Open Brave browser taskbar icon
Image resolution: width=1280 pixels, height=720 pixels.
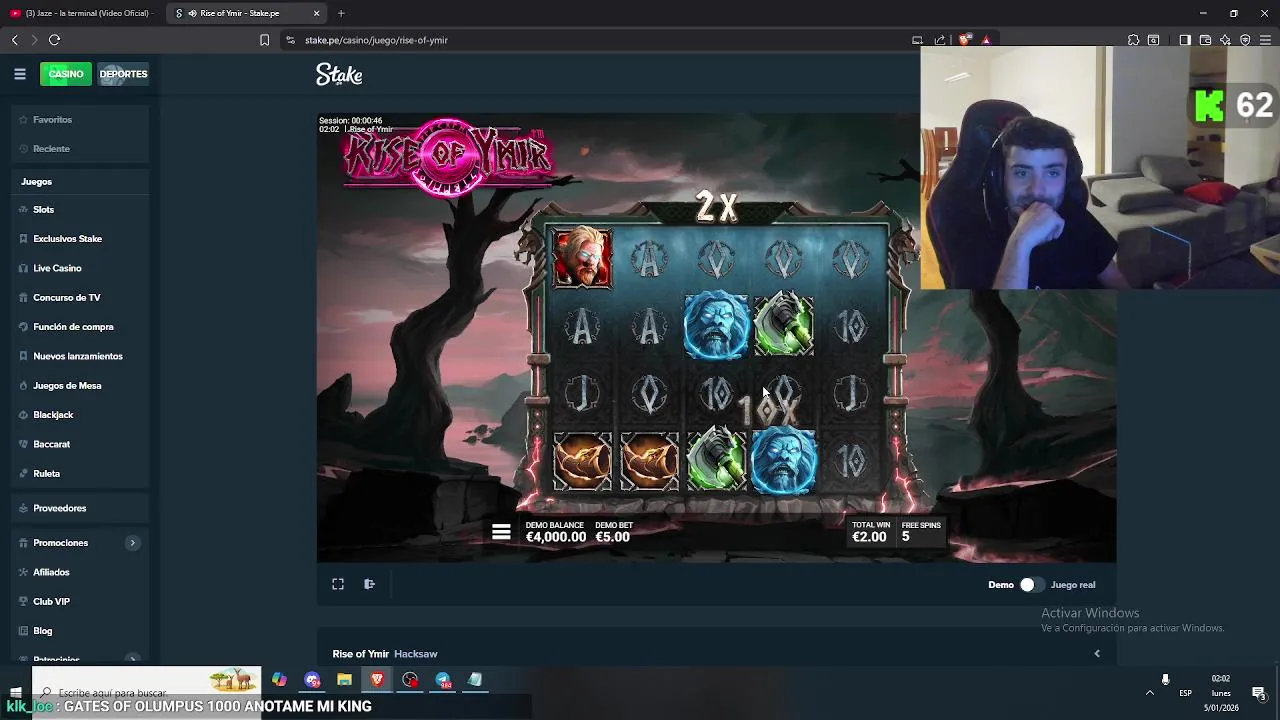(377, 680)
